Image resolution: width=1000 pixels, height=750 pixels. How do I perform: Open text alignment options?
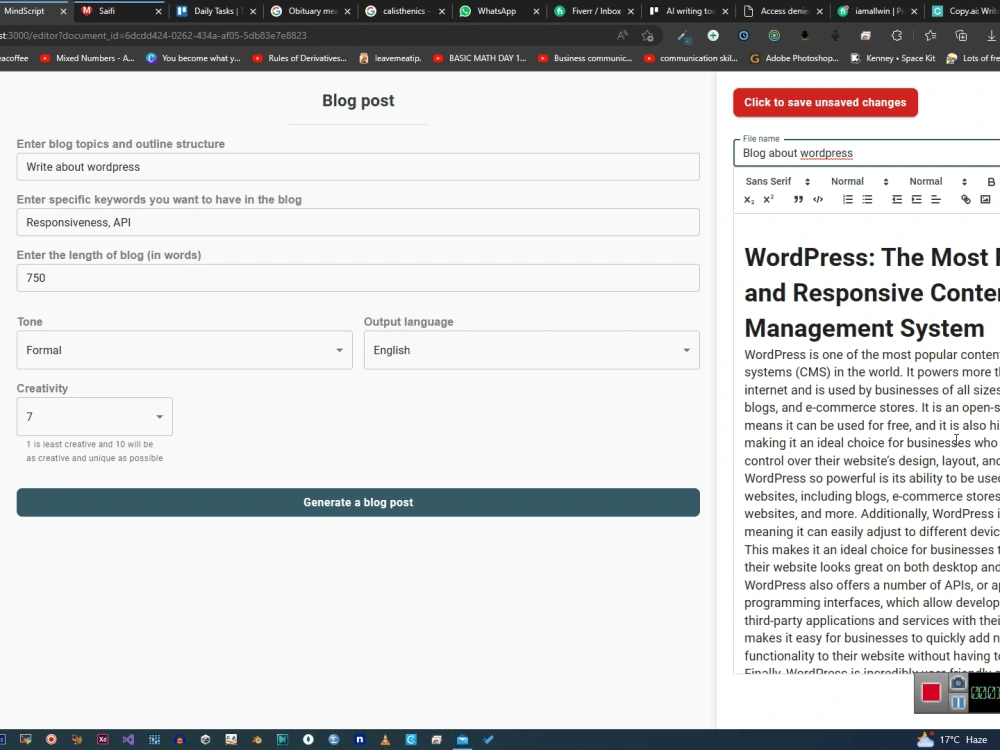[936, 200]
